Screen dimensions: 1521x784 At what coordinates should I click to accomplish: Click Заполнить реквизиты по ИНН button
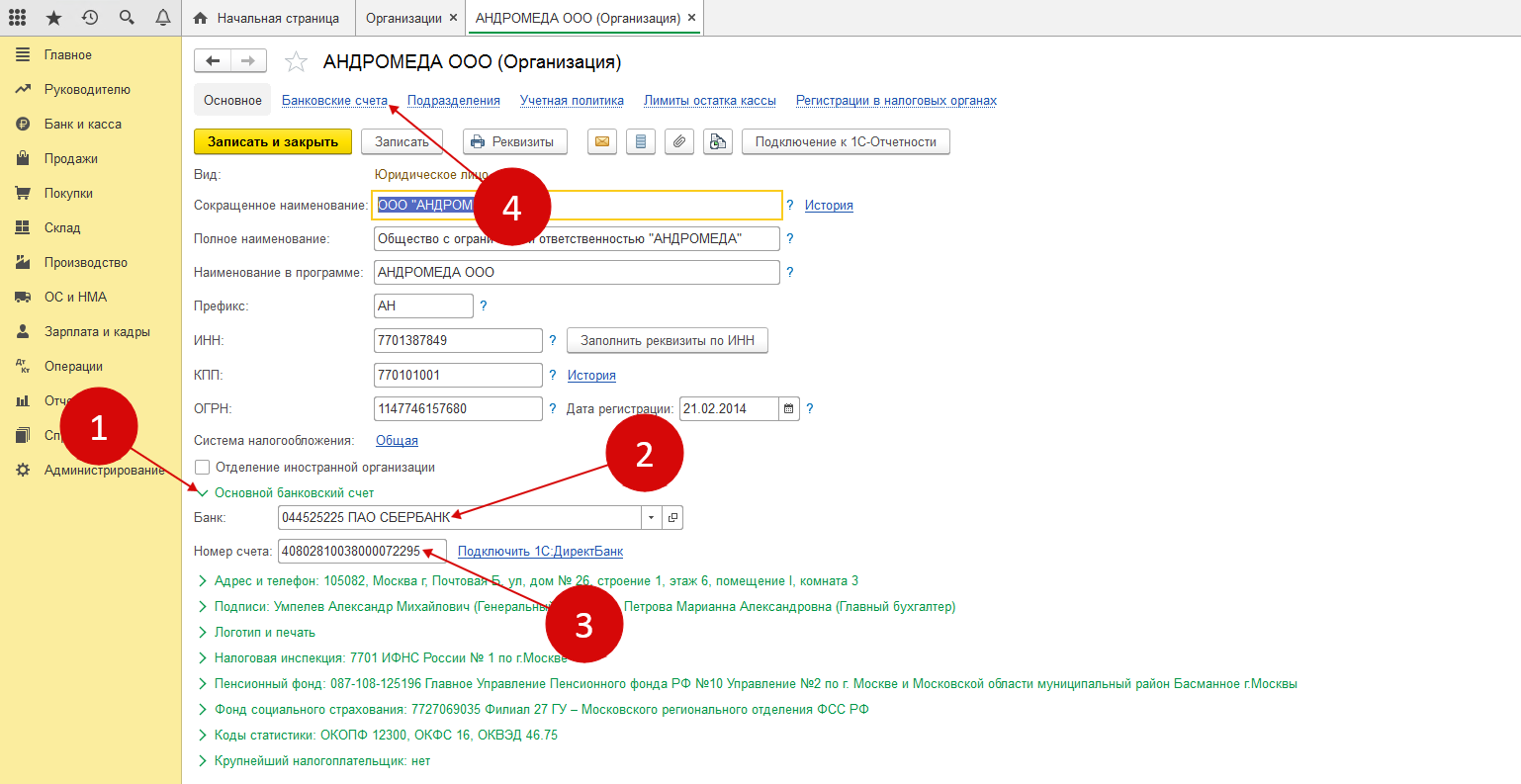[668, 341]
